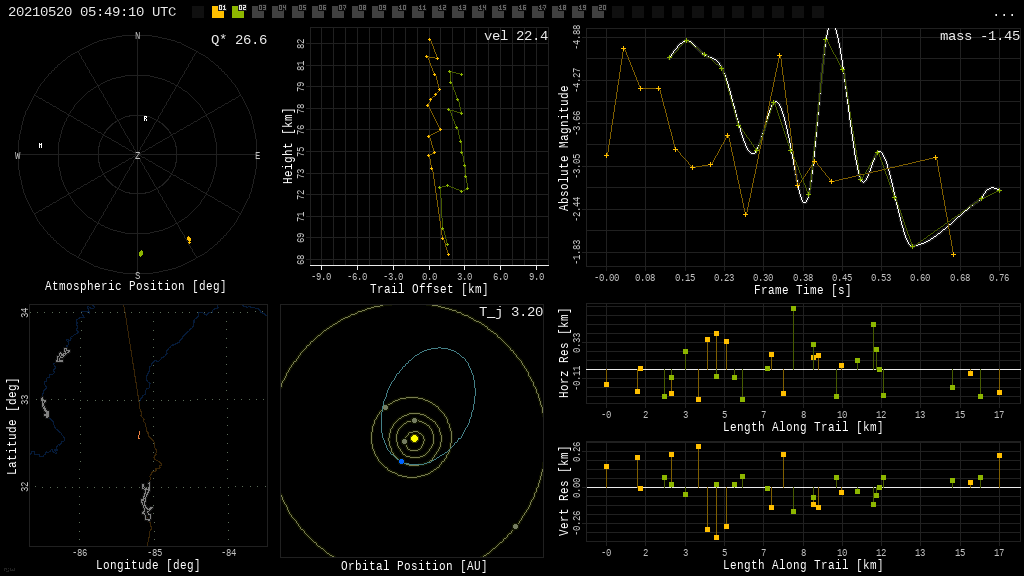Screen dimensions: 1024x576
Task: Click the vel 22.4 readout
Action: click(x=515, y=37)
